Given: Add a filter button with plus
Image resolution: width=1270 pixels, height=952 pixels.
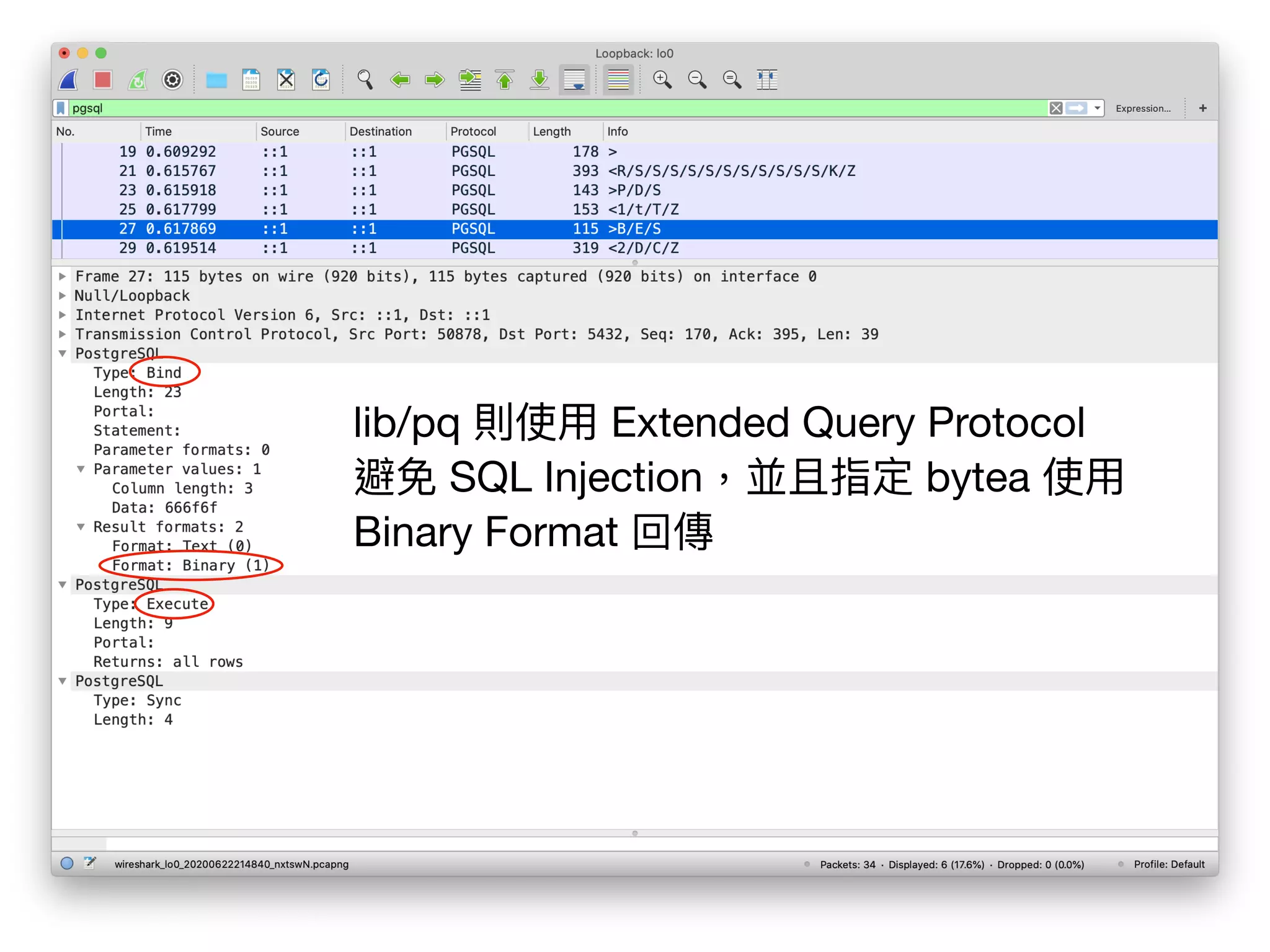Looking at the screenshot, I should tap(1203, 108).
